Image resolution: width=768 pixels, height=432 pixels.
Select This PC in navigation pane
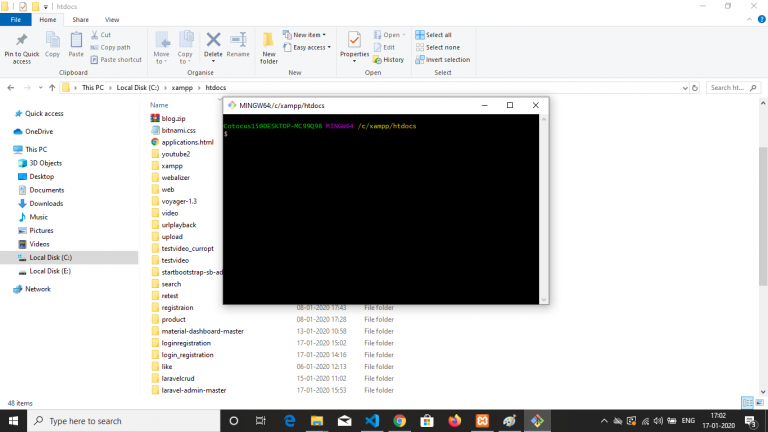(36, 149)
